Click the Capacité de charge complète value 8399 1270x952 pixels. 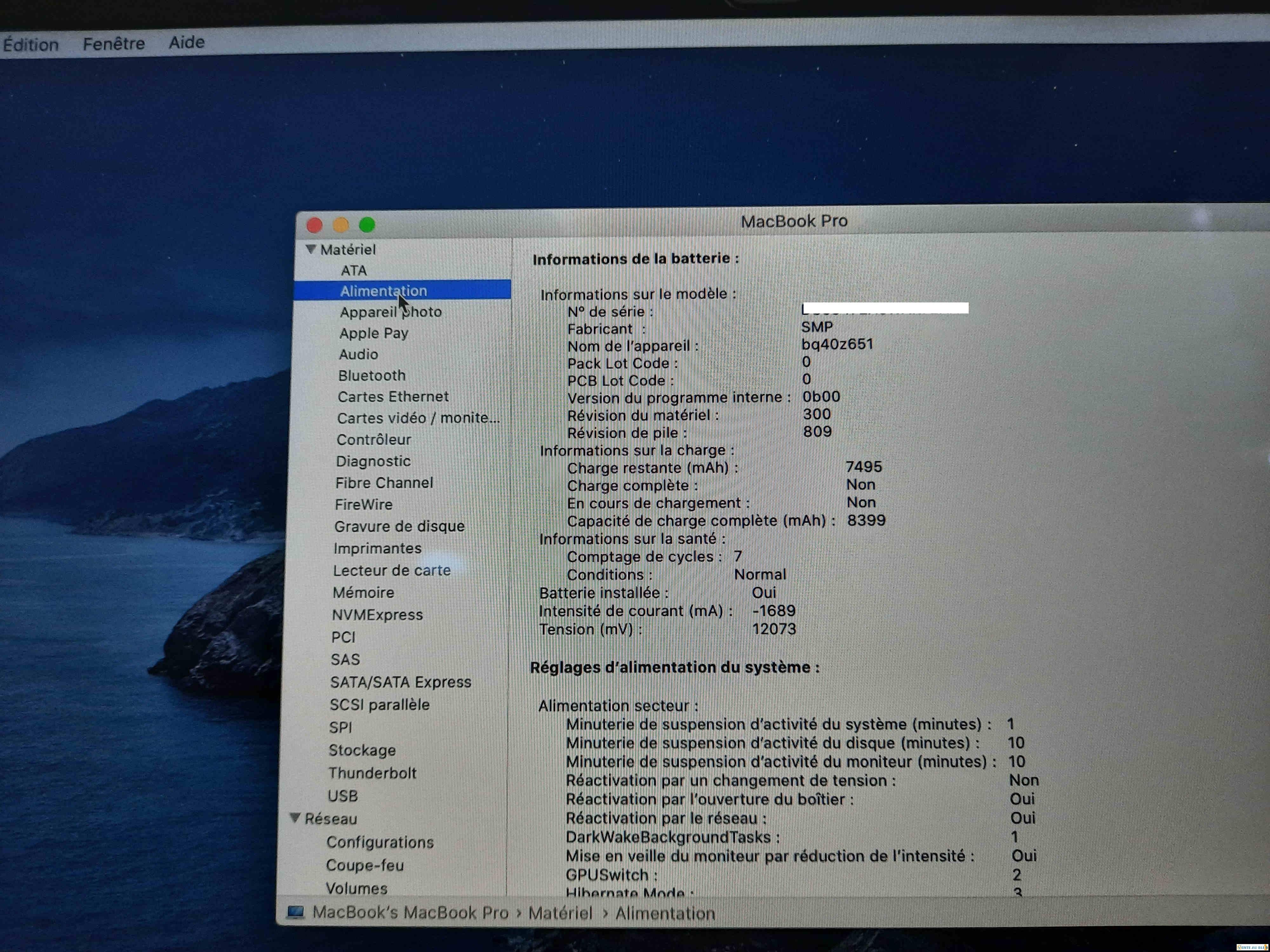[866, 520]
